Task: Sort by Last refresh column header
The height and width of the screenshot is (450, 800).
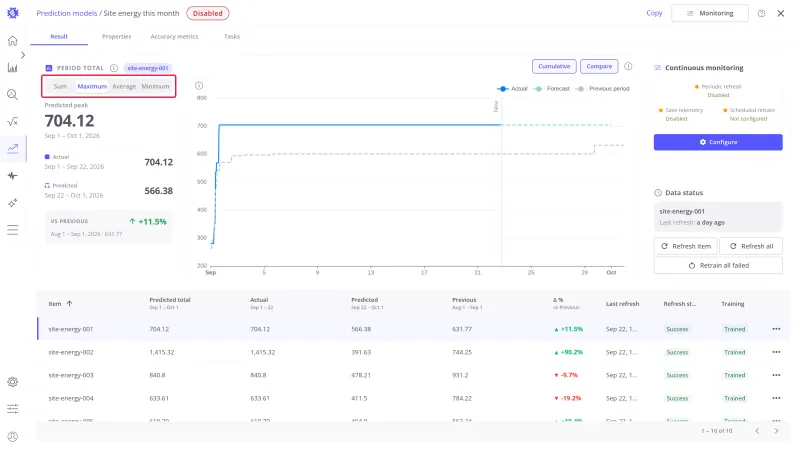Action: coord(622,304)
